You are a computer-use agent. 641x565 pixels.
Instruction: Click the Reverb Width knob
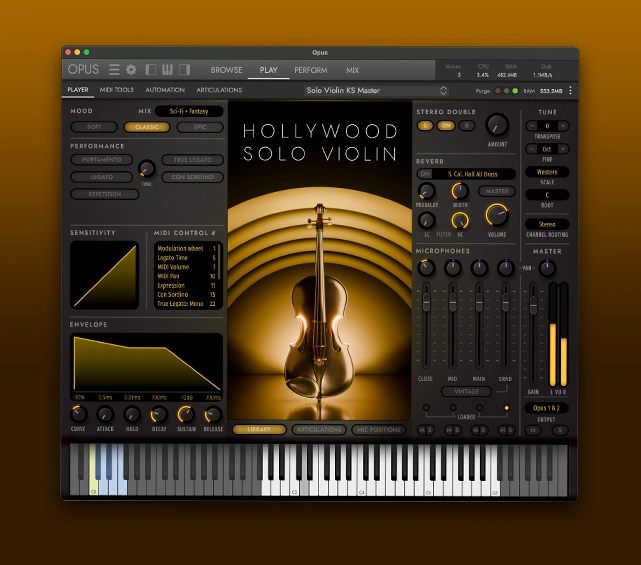[x=460, y=191]
